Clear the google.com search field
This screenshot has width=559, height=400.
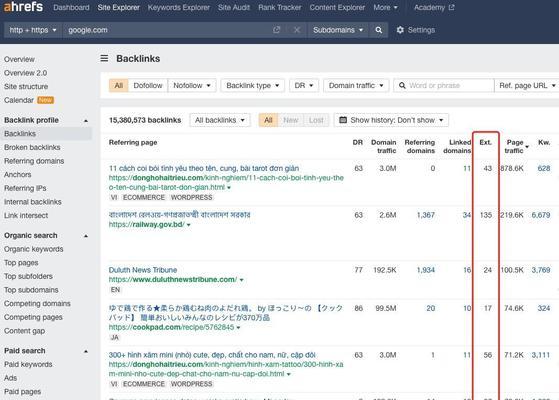[x=297, y=30]
